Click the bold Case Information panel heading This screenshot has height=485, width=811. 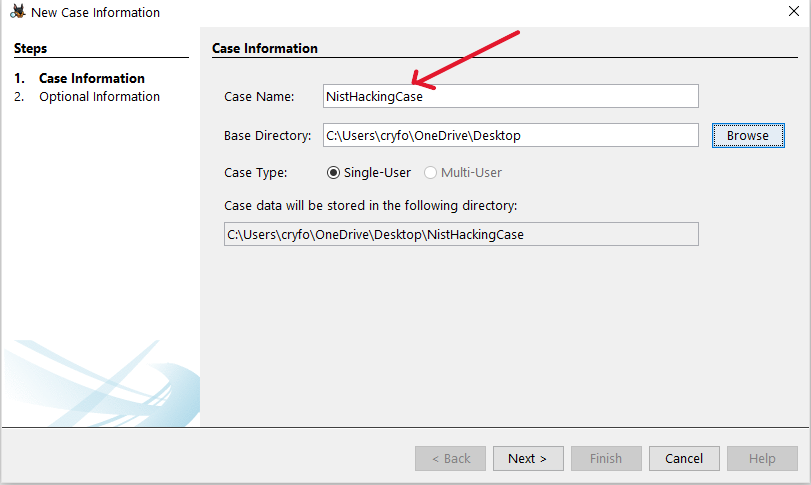click(x=265, y=48)
